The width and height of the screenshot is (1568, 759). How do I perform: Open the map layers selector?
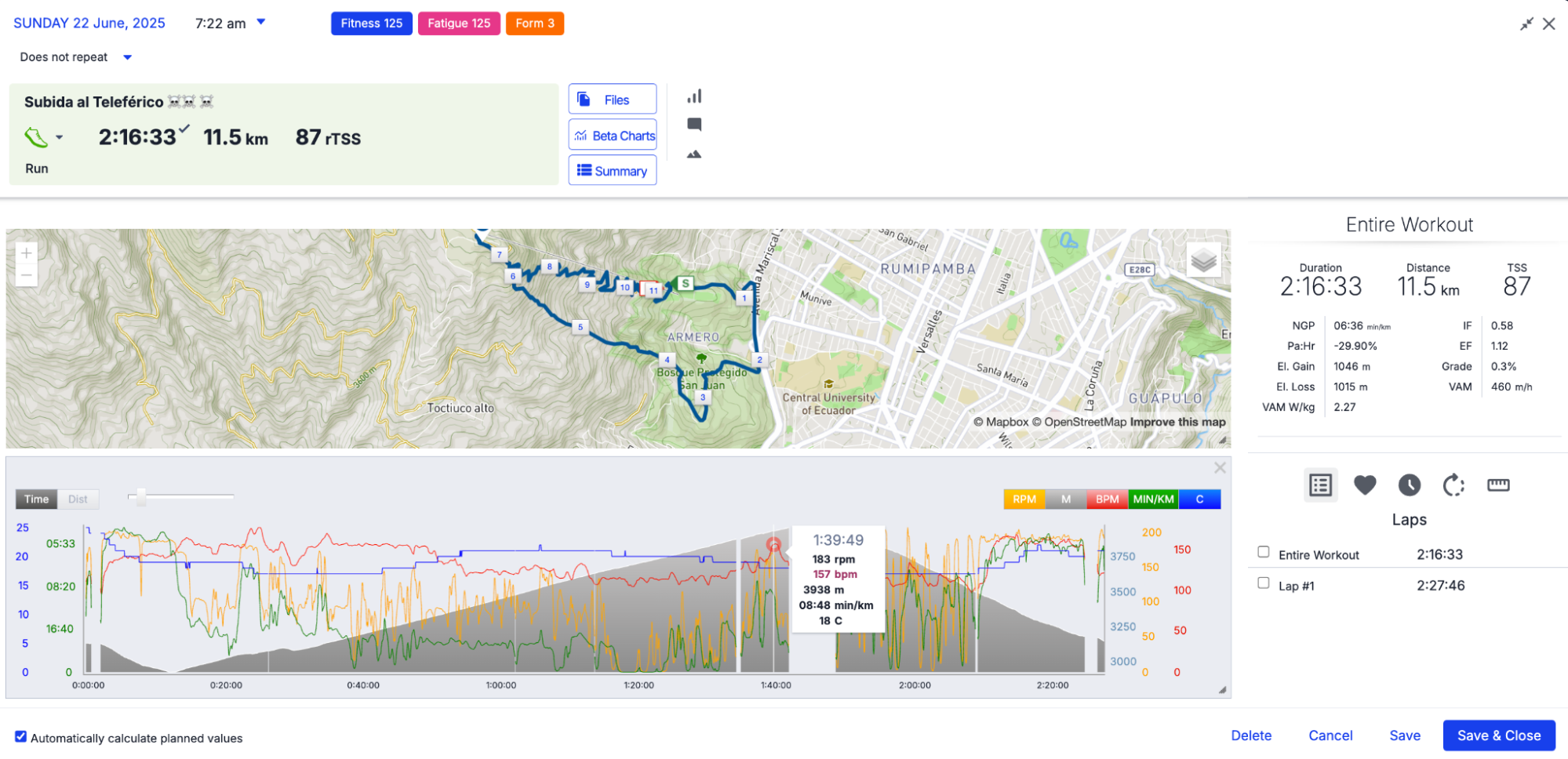click(x=1203, y=260)
